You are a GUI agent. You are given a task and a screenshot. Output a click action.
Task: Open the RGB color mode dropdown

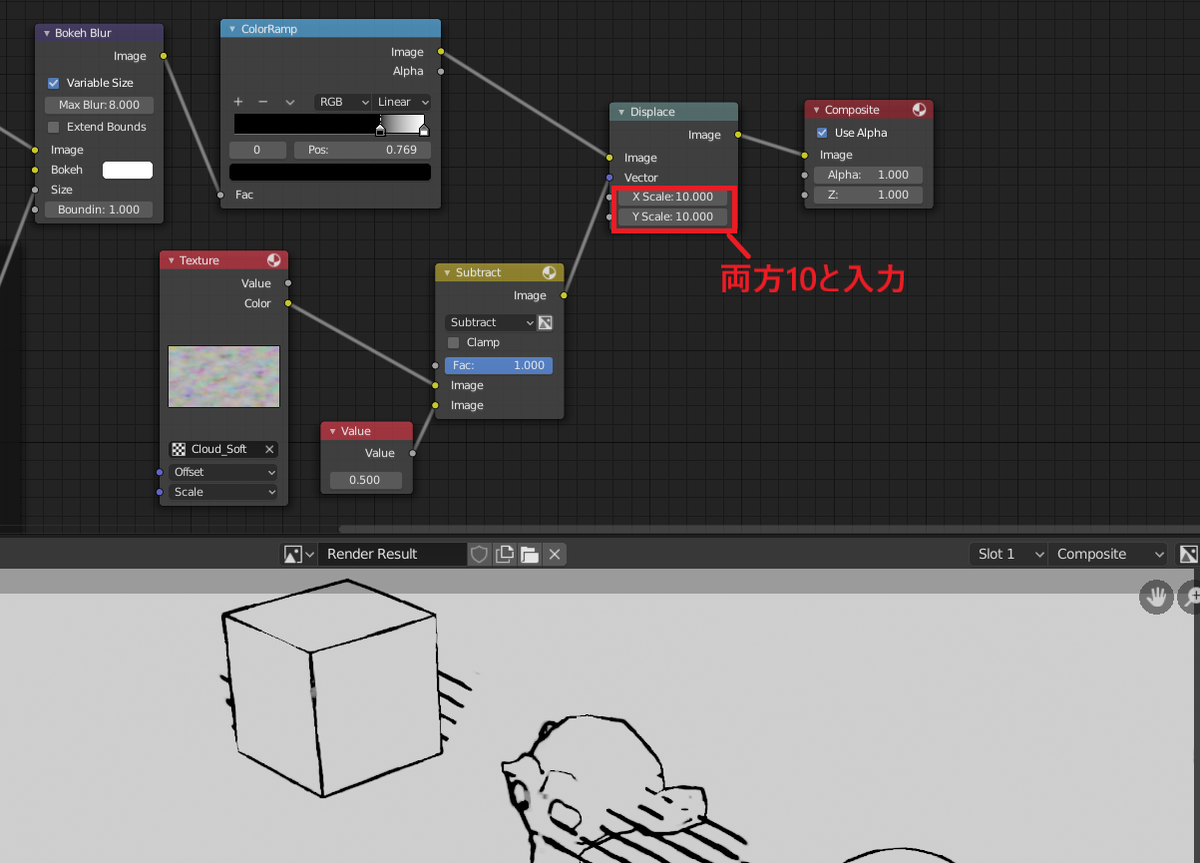(343, 102)
